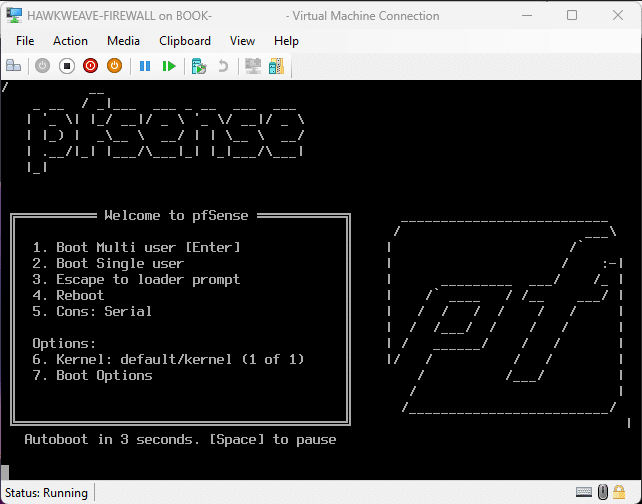Open the Help menu
The width and height of the screenshot is (642, 504).
[x=286, y=41]
